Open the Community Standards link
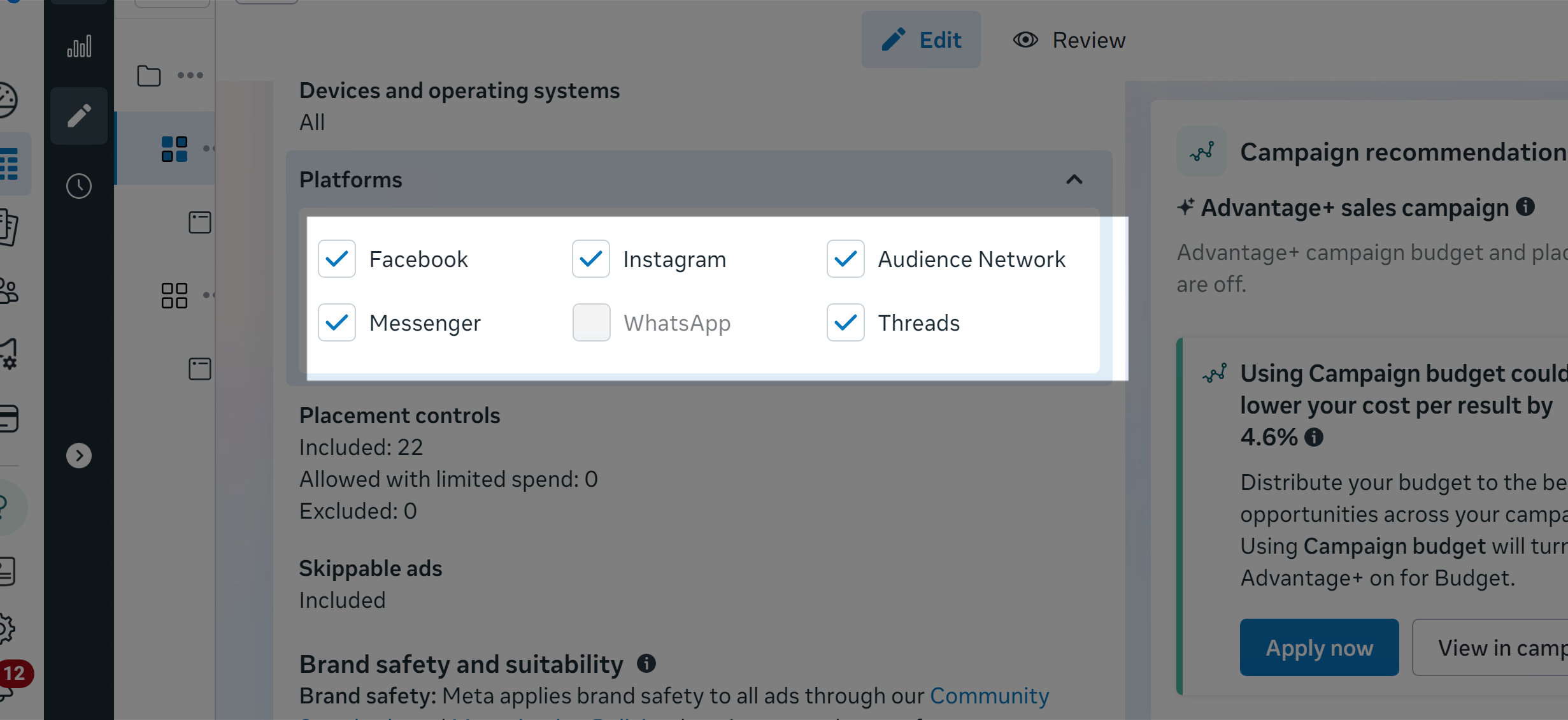The height and width of the screenshot is (720, 1568). pos(989,696)
